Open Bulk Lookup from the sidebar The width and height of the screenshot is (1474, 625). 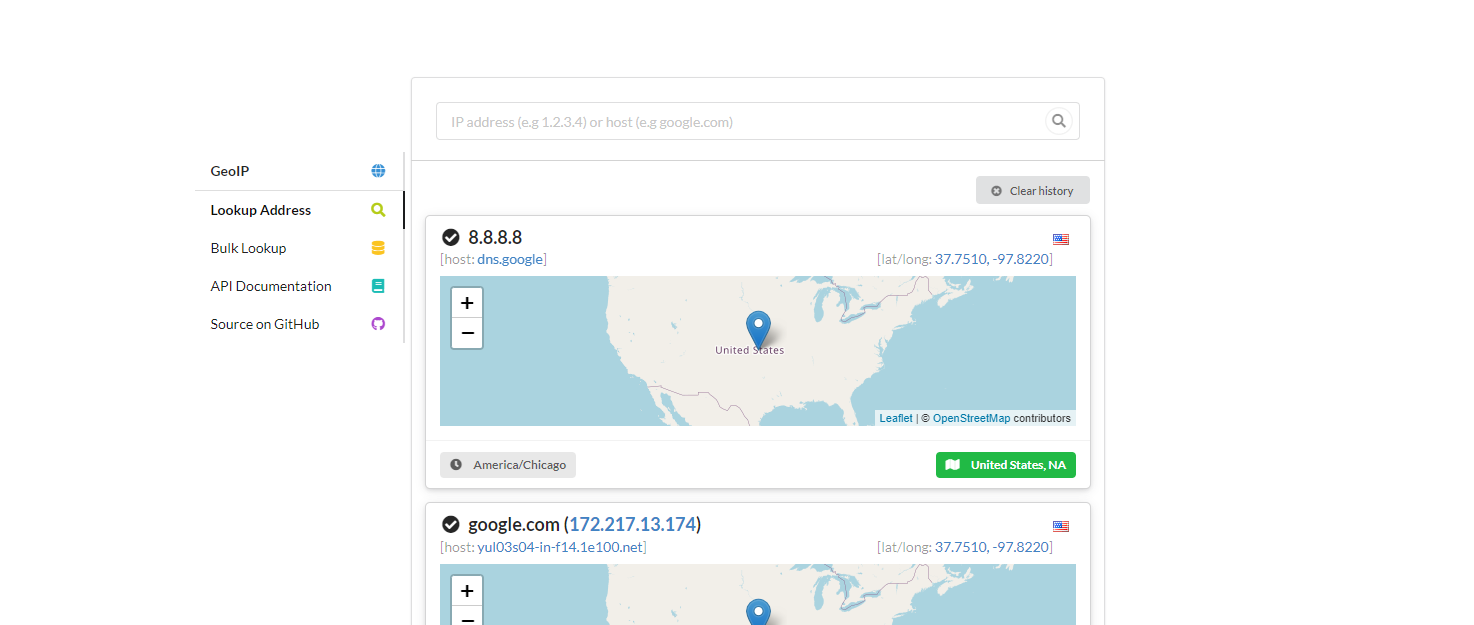248,248
